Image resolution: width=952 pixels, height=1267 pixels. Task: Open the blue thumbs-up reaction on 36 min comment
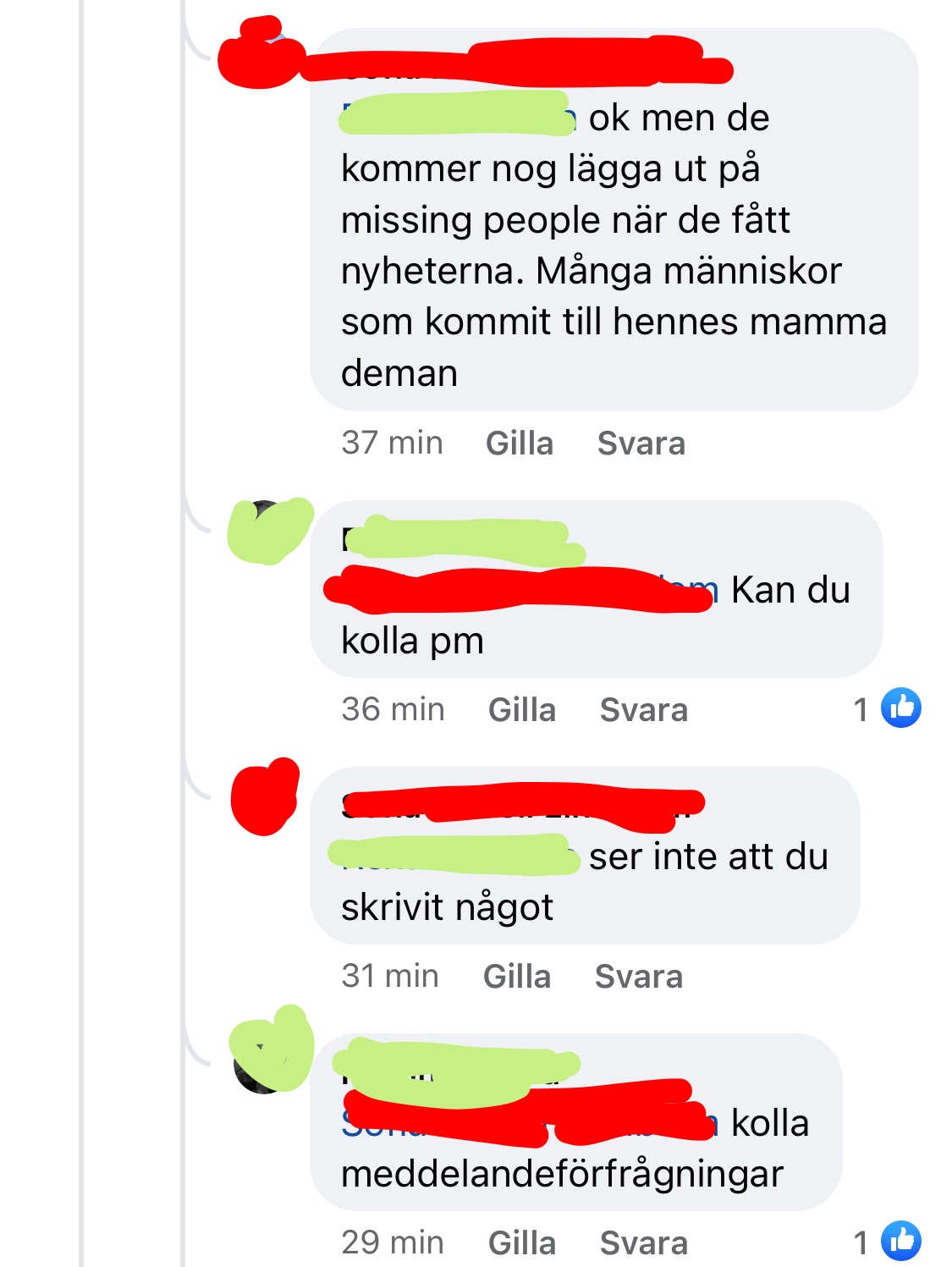click(901, 708)
